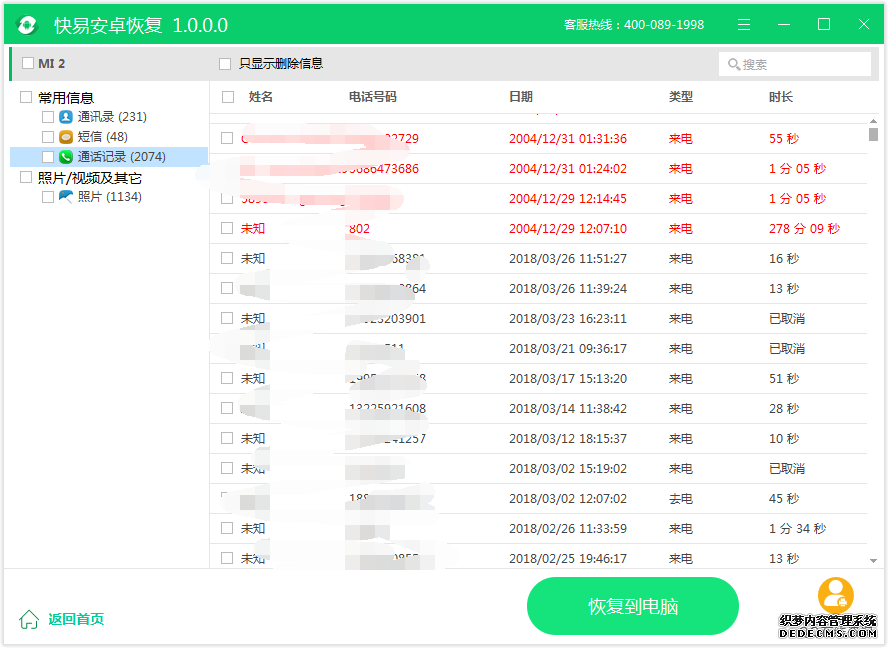Image resolution: width=888 pixels, height=648 pixels.
Task: Click the 通话记录 phone icon
Action: coord(66,157)
